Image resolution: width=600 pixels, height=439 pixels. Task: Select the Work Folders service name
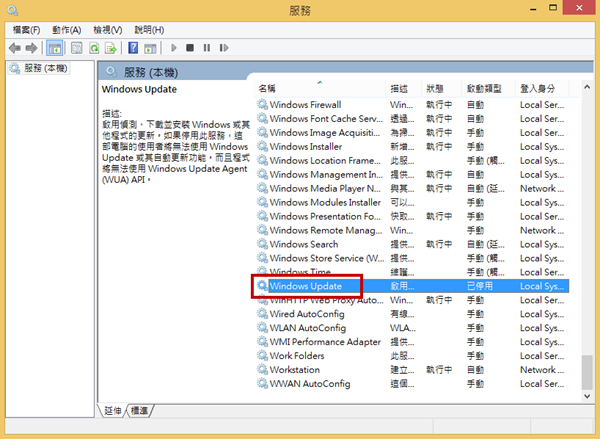click(x=297, y=356)
